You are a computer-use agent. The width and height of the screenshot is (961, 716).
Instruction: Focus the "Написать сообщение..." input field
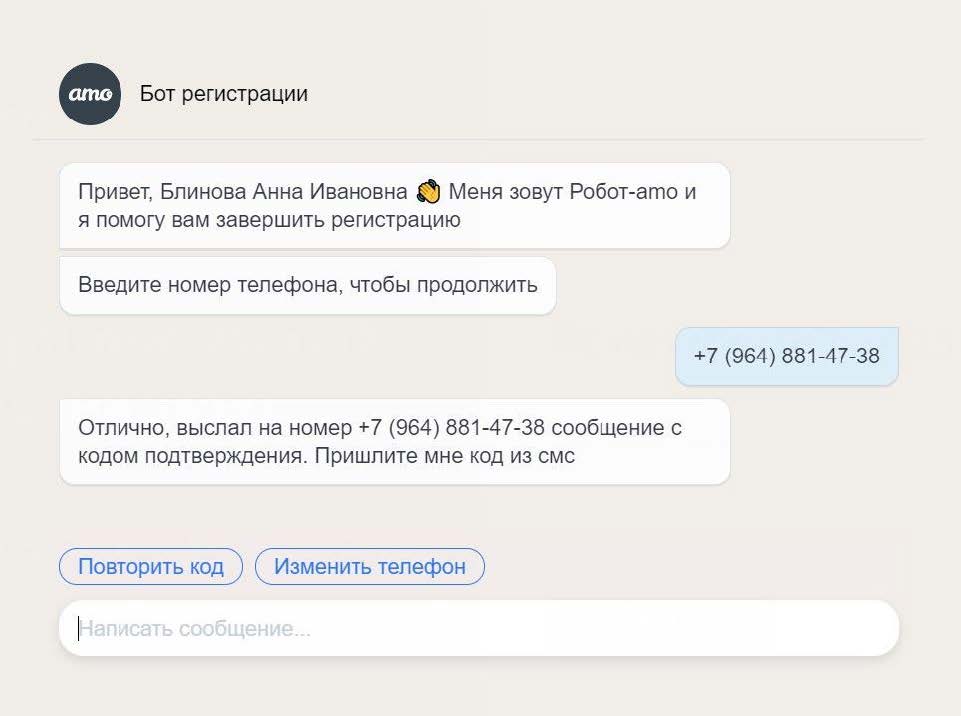(x=478, y=629)
